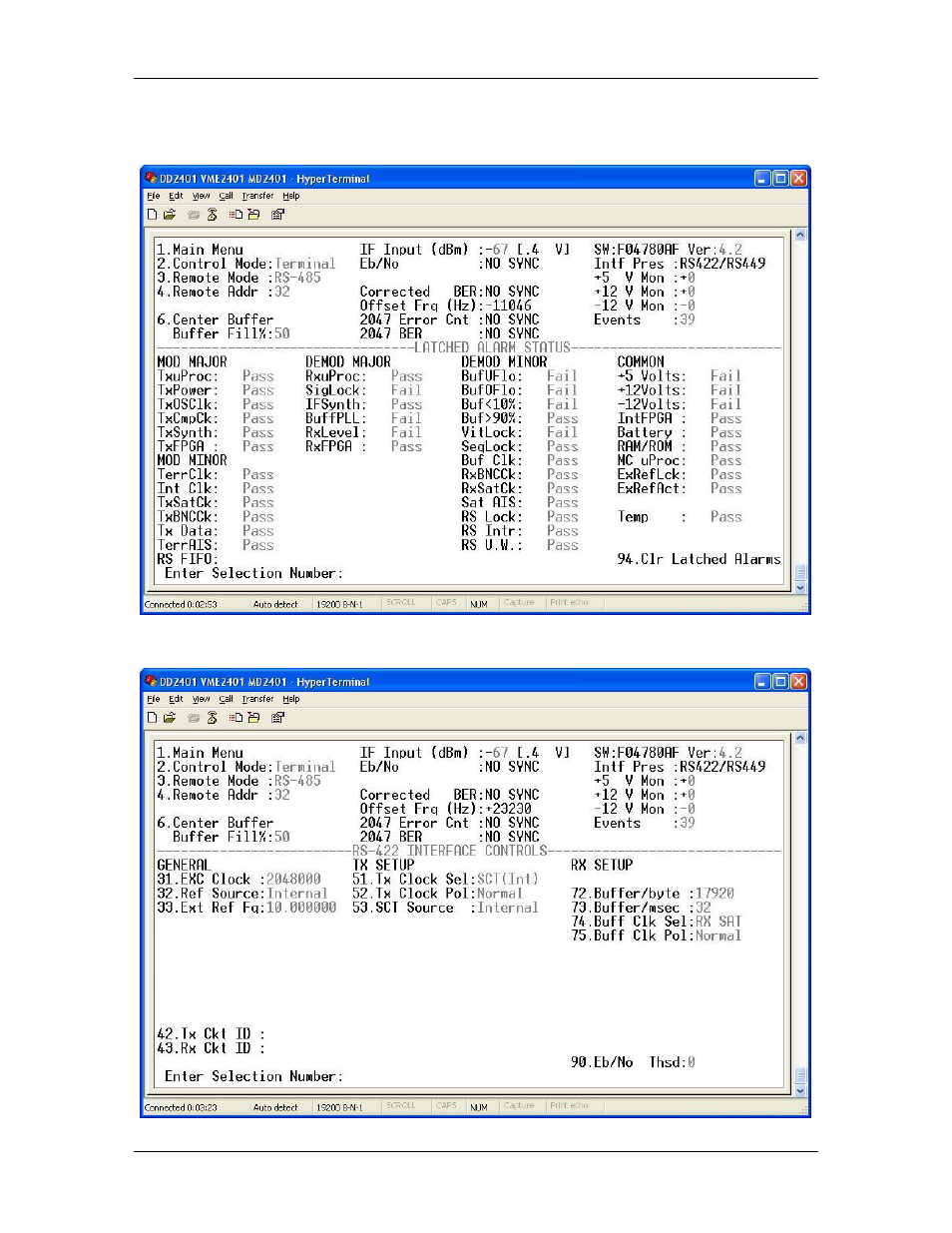Click '90.Eb/No Thsd:0' line
The image size is (952, 1233).
pos(634,1061)
